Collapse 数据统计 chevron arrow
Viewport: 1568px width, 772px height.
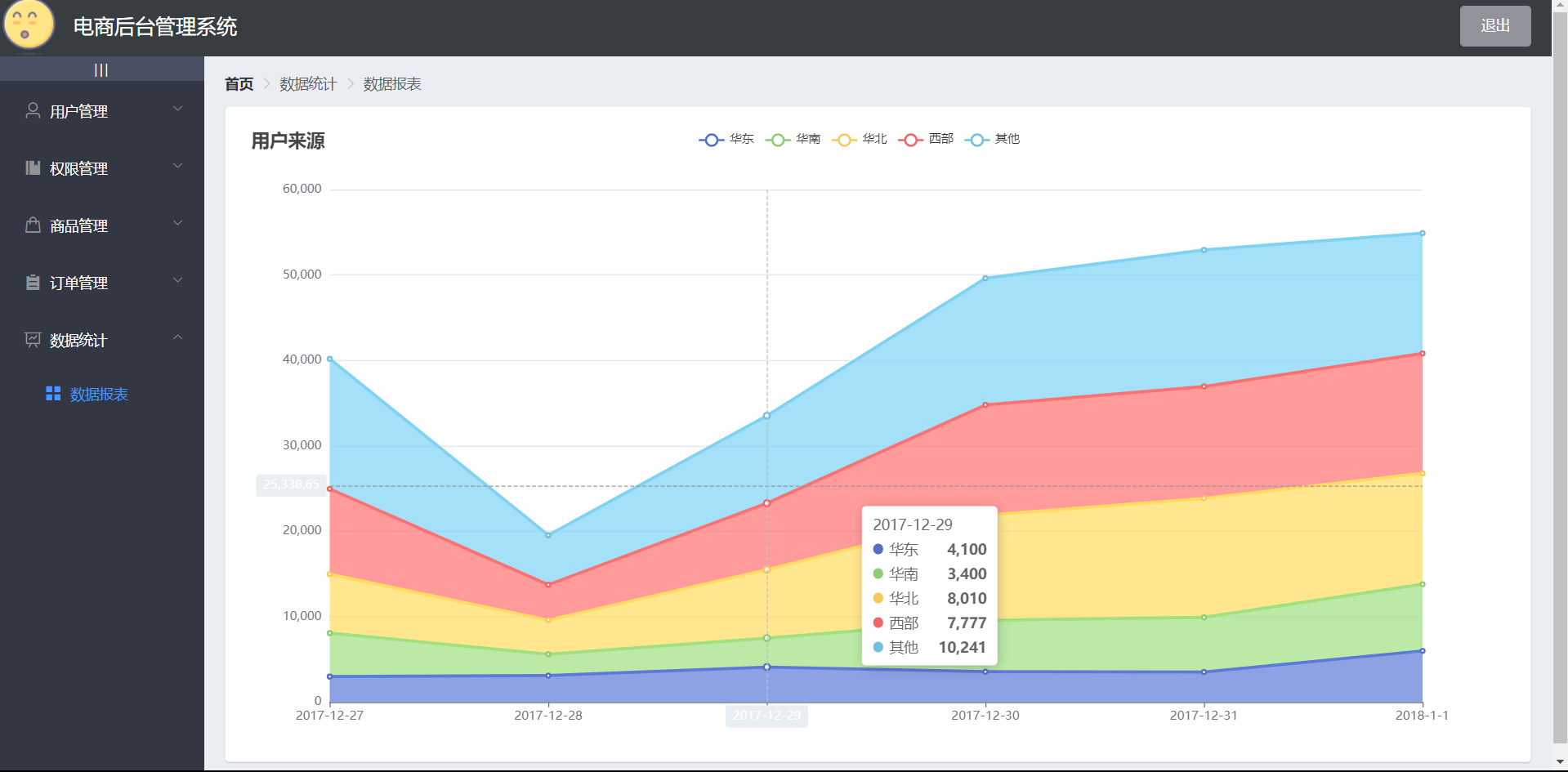[x=177, y=337]
